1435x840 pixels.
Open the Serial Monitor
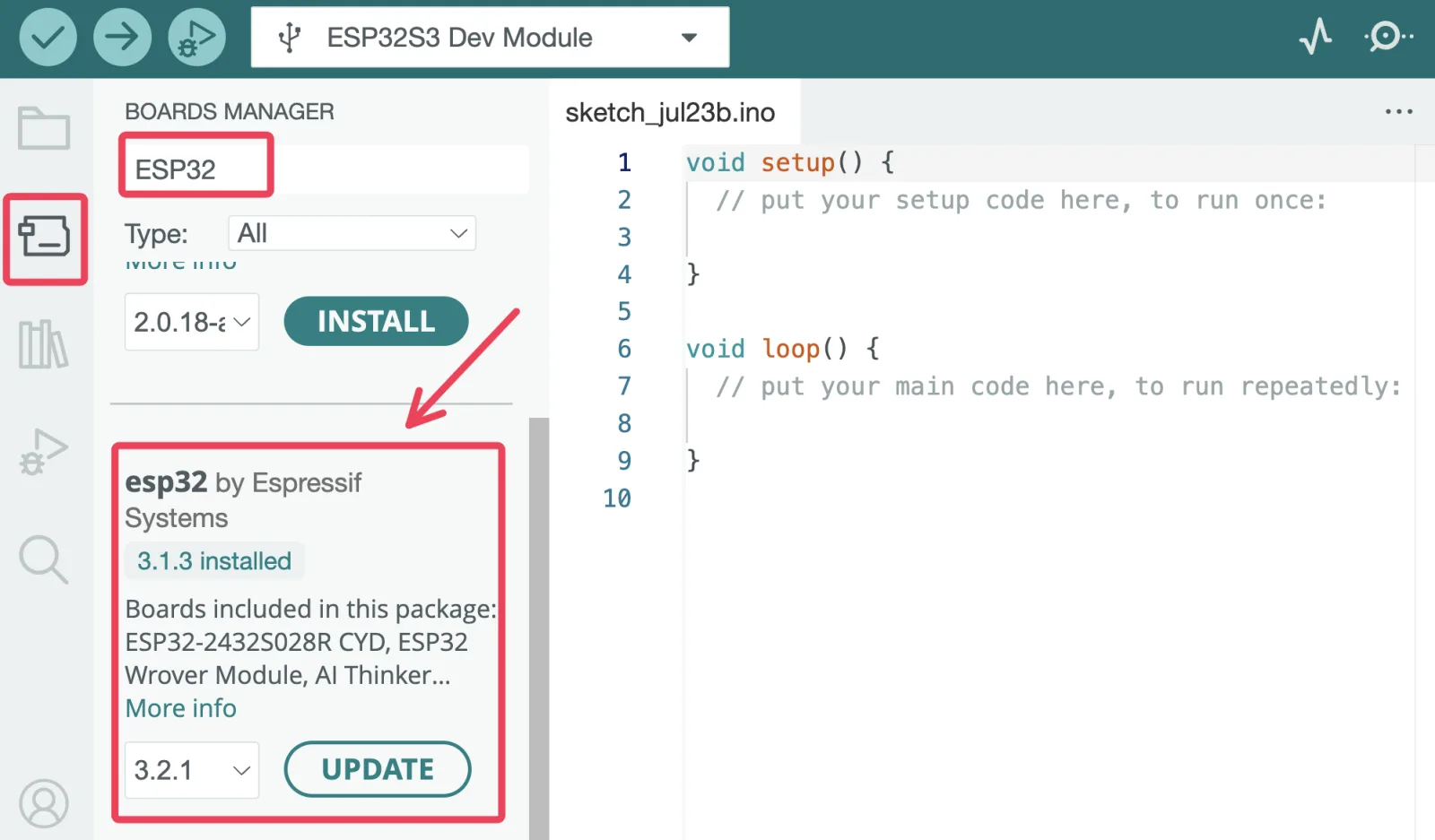coord(1387,37)
